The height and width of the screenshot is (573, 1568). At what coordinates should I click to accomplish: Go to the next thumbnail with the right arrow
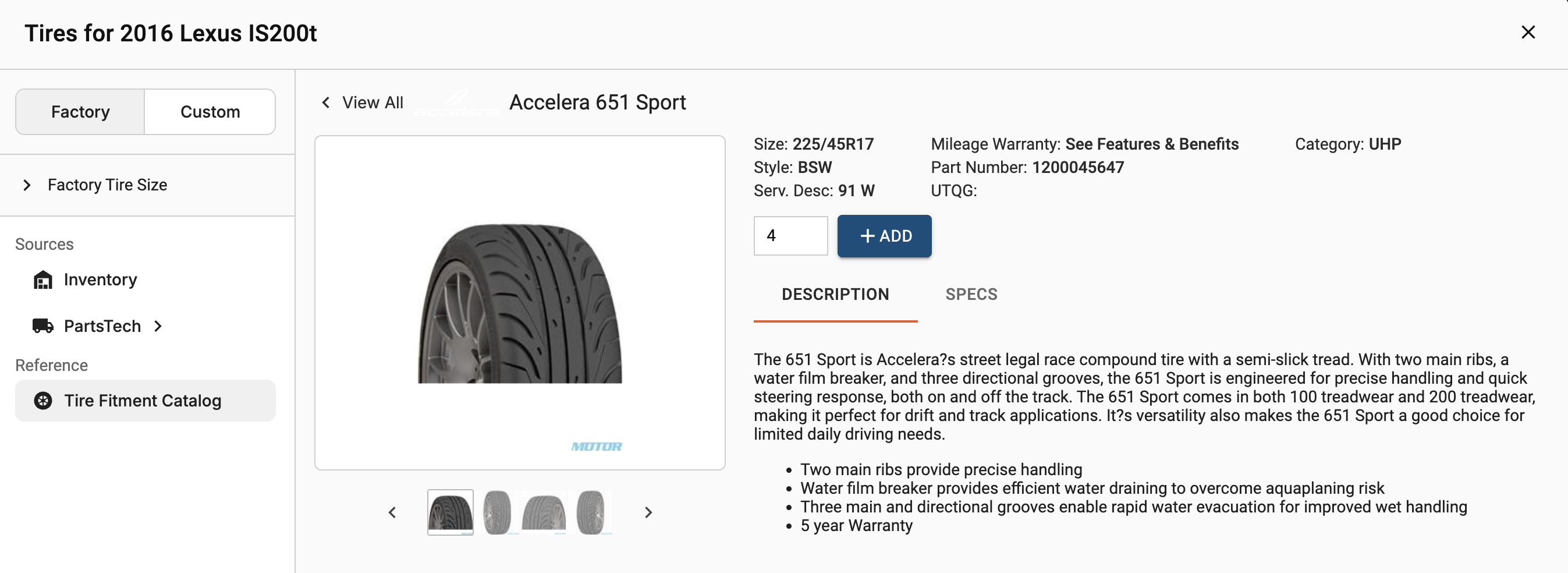pos(648,512)
